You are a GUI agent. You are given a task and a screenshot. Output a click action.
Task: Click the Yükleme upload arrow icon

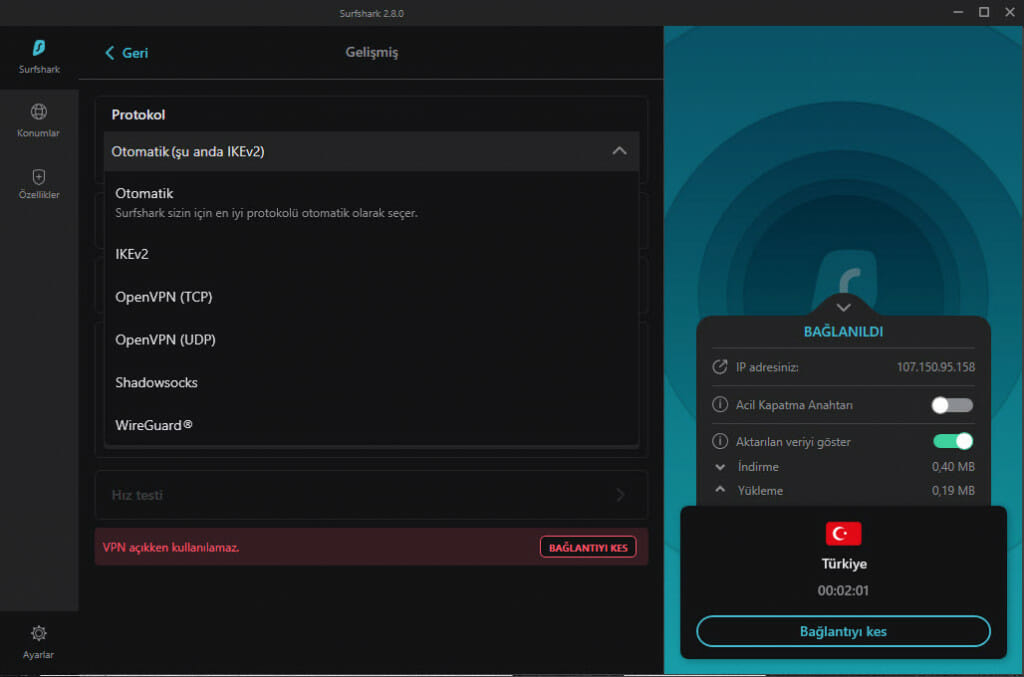(x=720, y=490)
